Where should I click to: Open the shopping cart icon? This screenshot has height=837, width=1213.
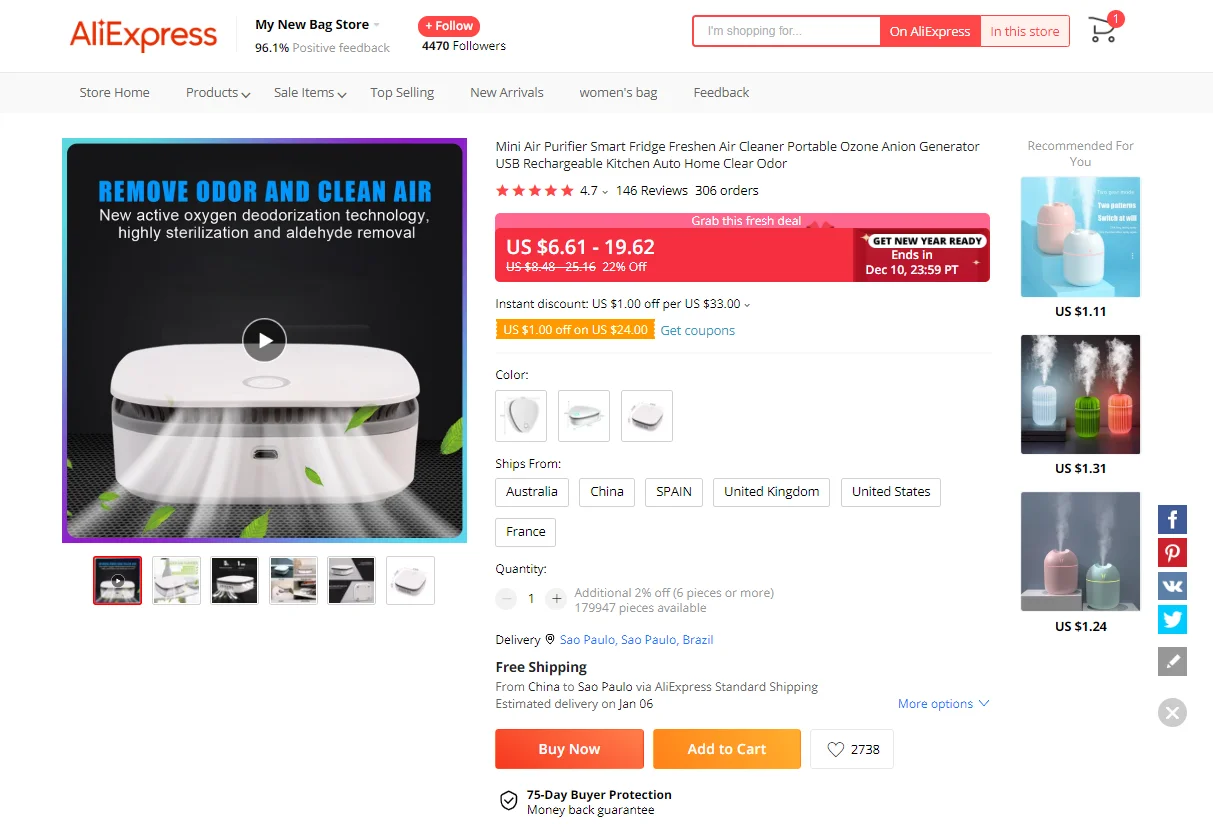pos(1104,29)
